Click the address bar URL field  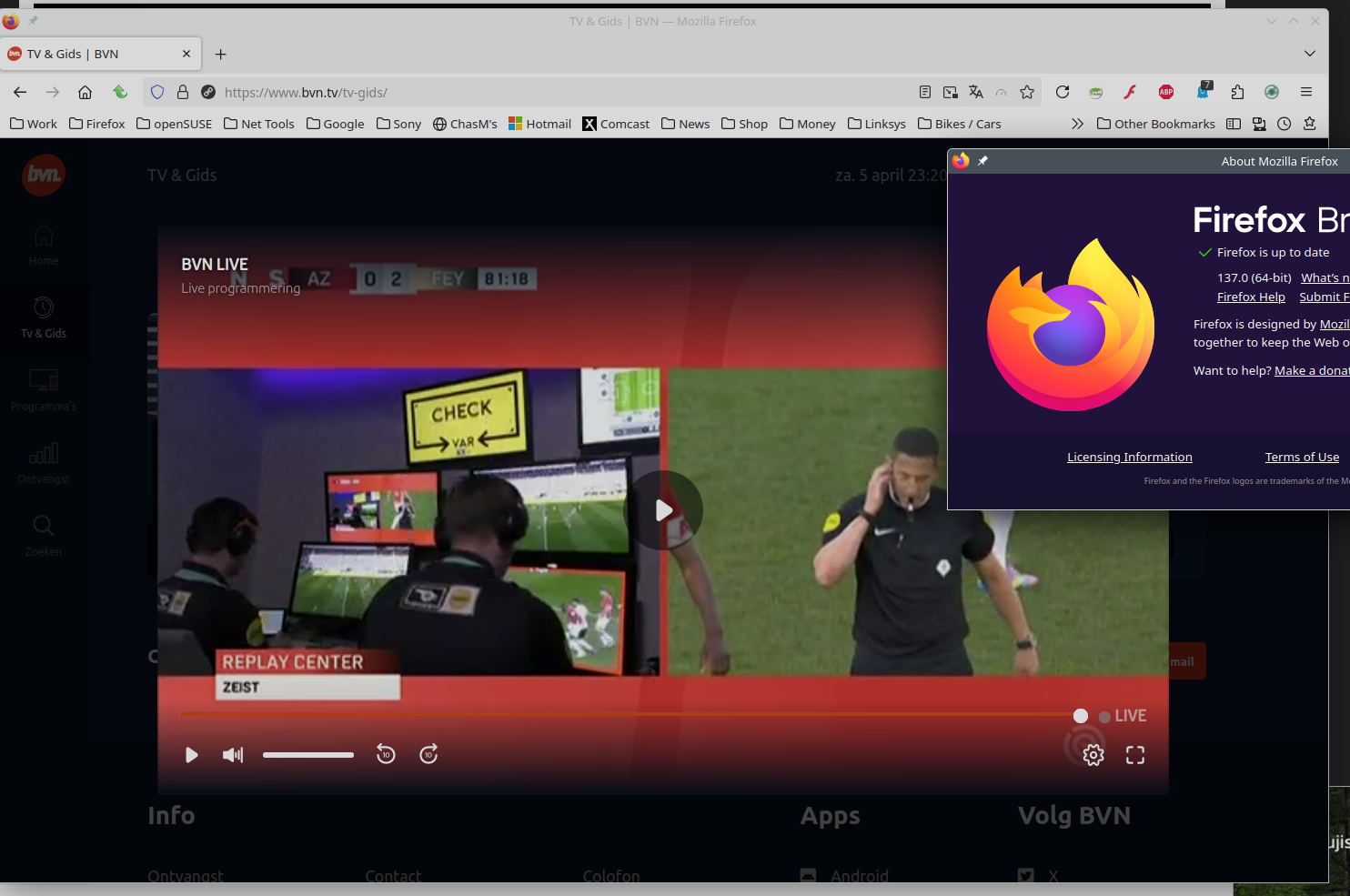tap(564, 92)
